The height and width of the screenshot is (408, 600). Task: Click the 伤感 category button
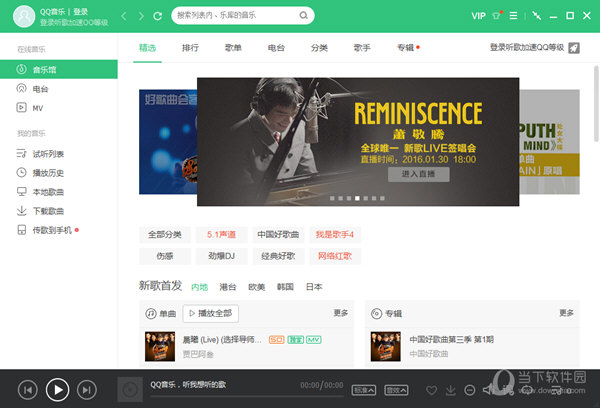tap(165, 256)
